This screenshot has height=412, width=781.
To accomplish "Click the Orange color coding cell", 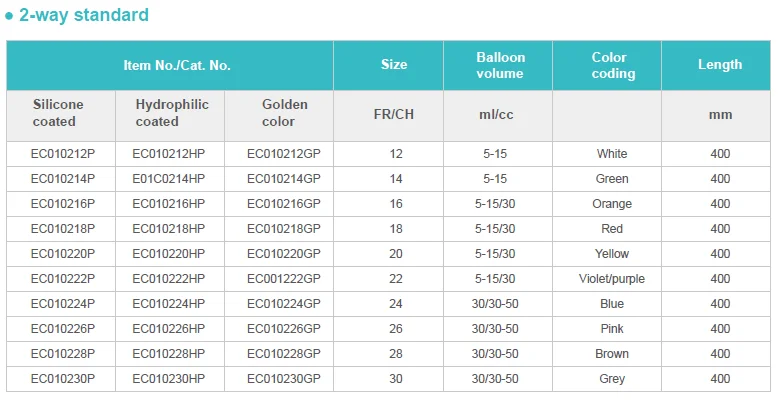I will coord(612,204).
